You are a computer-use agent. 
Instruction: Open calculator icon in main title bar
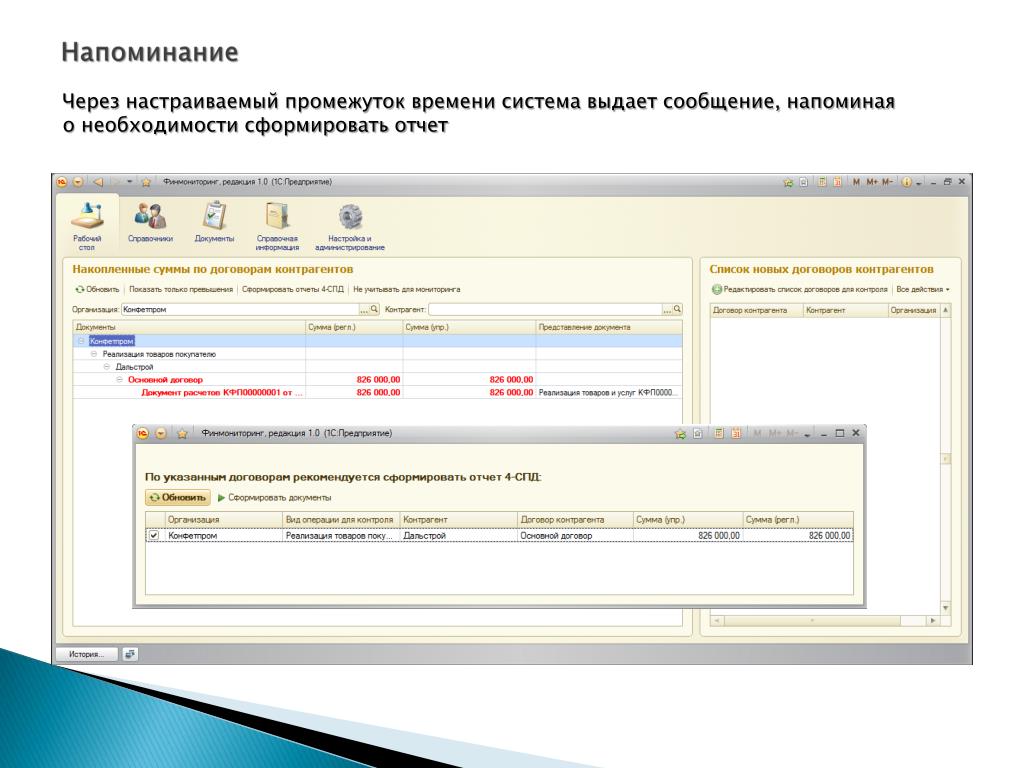[x=822, y=182]
